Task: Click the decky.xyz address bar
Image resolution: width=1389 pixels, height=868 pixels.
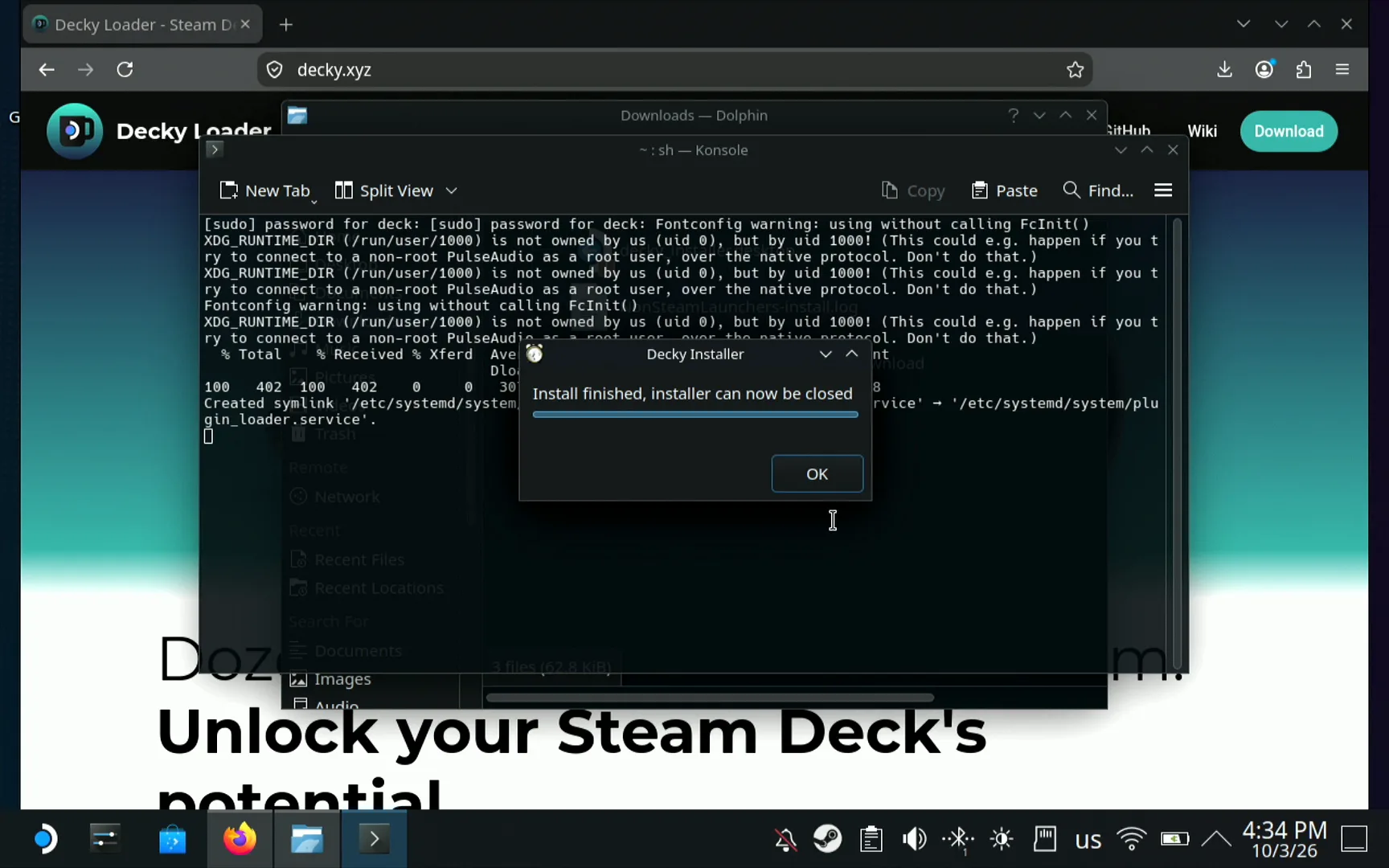Action: tap(674, 70)
